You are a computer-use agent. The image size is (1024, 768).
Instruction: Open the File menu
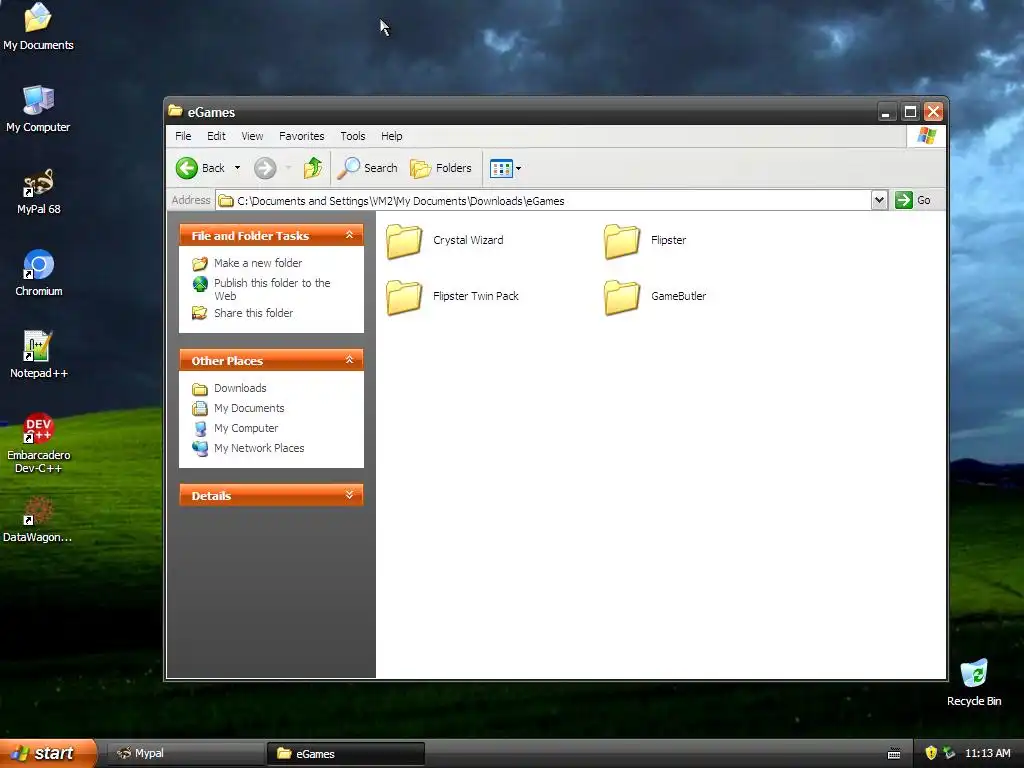184,136
